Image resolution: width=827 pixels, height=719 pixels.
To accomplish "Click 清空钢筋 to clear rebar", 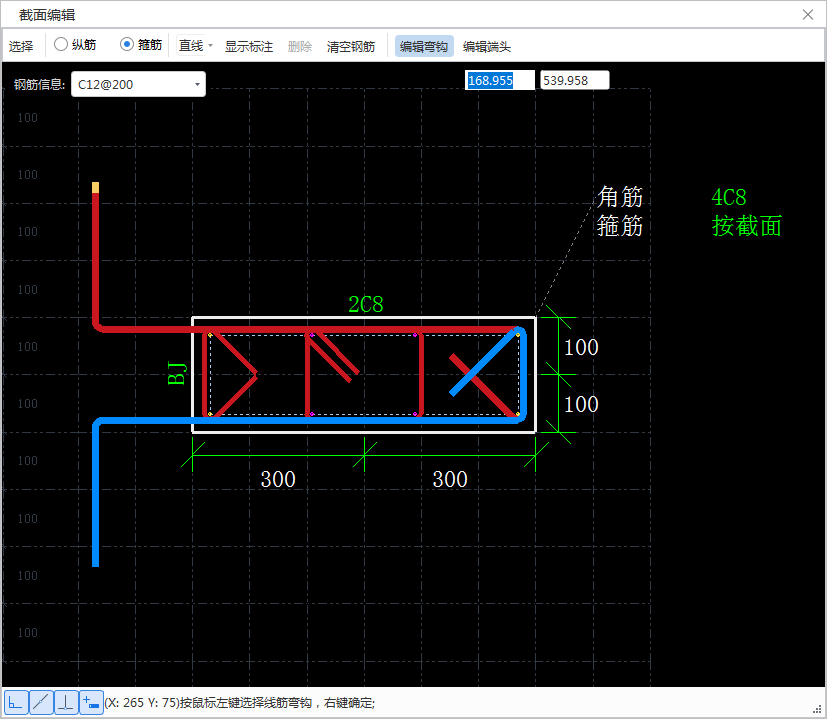I will coord(351,46).
